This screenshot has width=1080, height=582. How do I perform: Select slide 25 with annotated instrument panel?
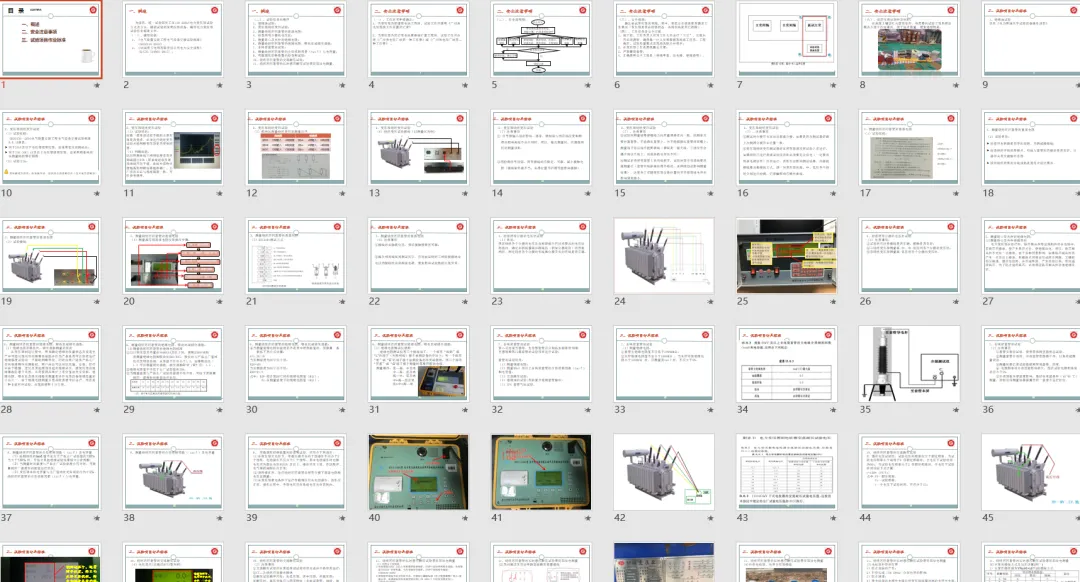pyautogui.click(x=787, y=256)
